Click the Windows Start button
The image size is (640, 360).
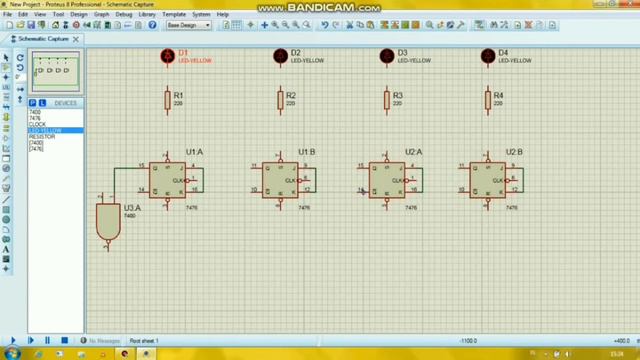[x=11, y=353]
